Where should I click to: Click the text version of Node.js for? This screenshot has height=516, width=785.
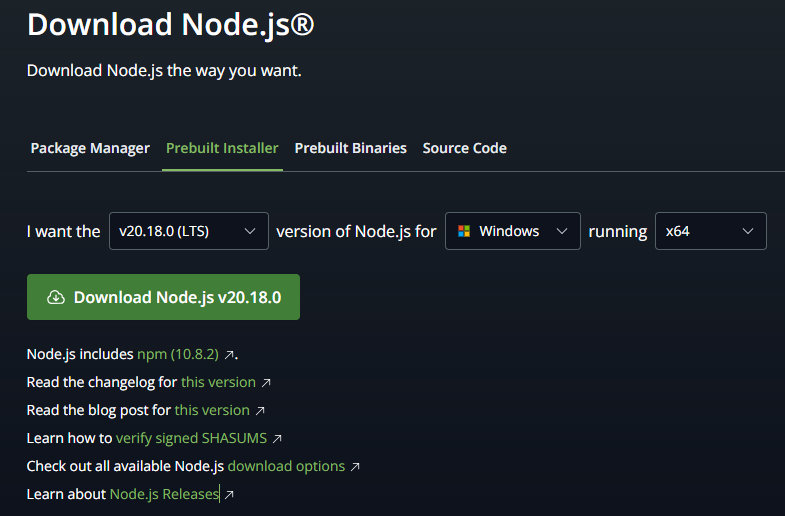(356, 231)
